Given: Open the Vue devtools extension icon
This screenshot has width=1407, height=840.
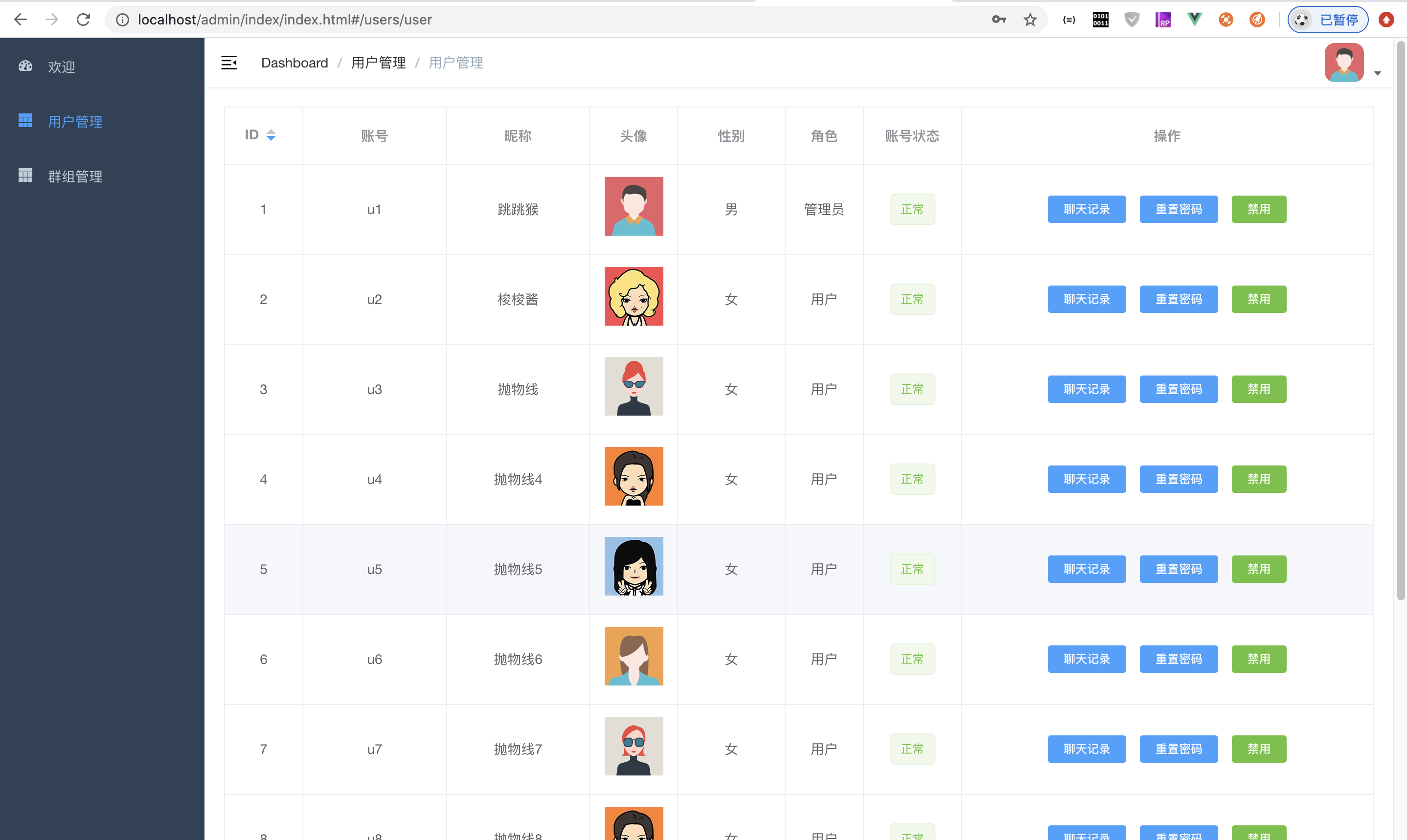Looking at the screenshot, I should pos(1194,20).
